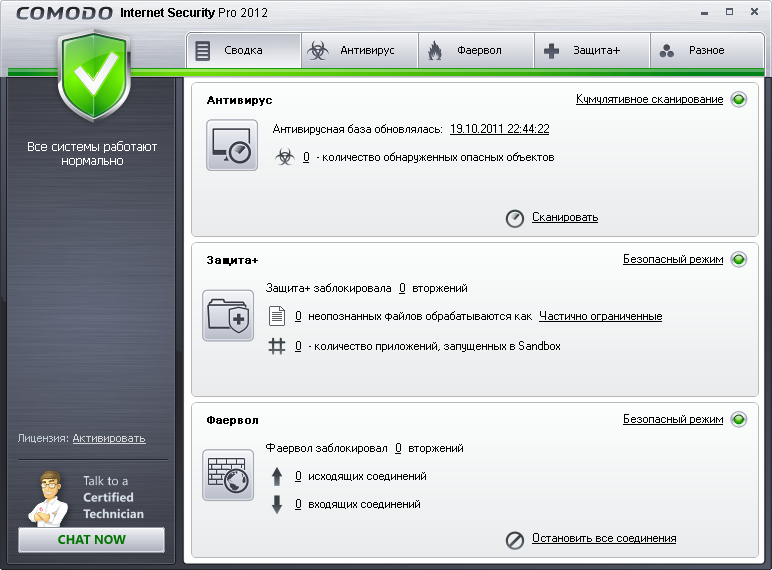Click detected dangerous objects count 0
Viewport: 772px width, 570px height.
306,158
